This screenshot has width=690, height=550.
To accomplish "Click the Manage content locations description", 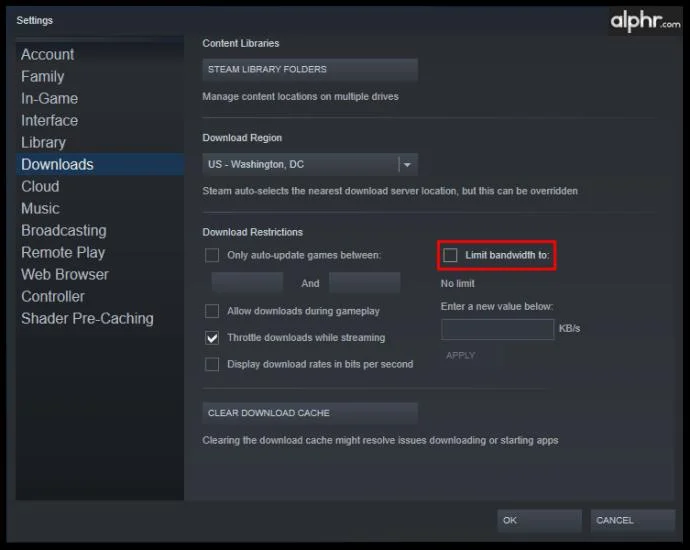I will tap(301, 96).
